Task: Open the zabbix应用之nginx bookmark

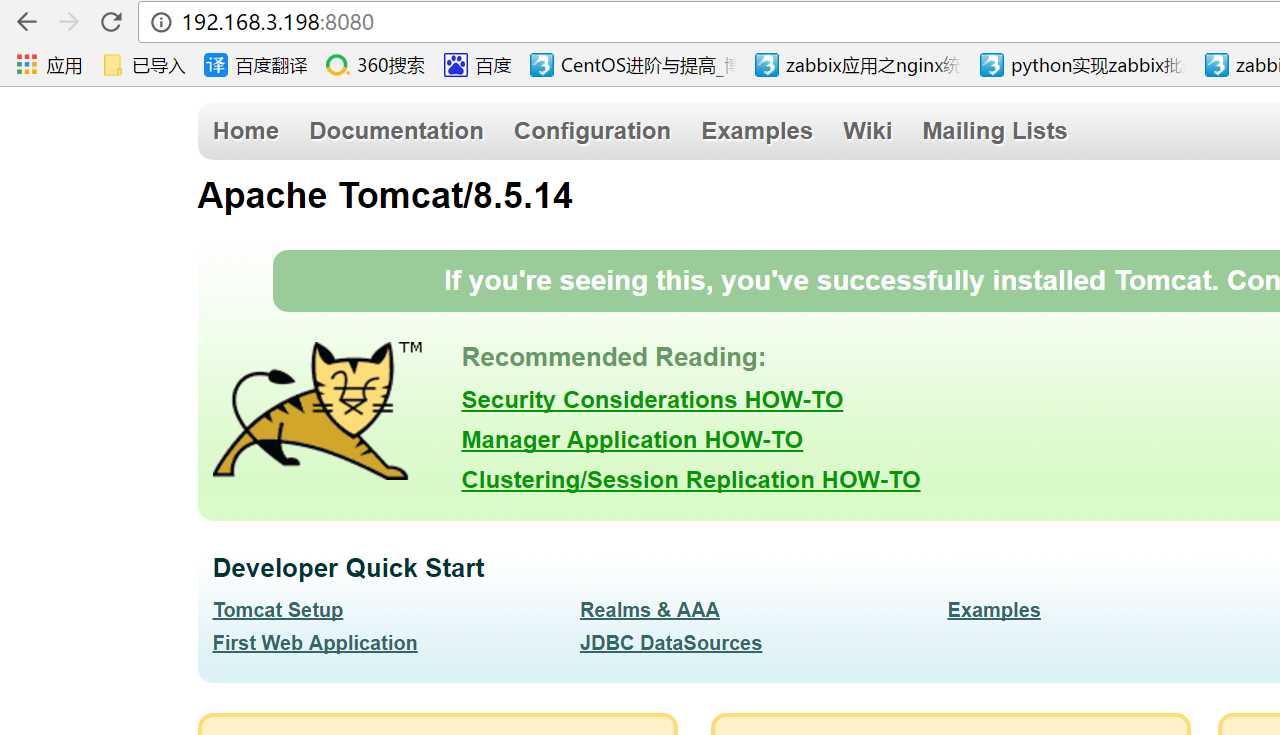Action: [x=857, y=66]
